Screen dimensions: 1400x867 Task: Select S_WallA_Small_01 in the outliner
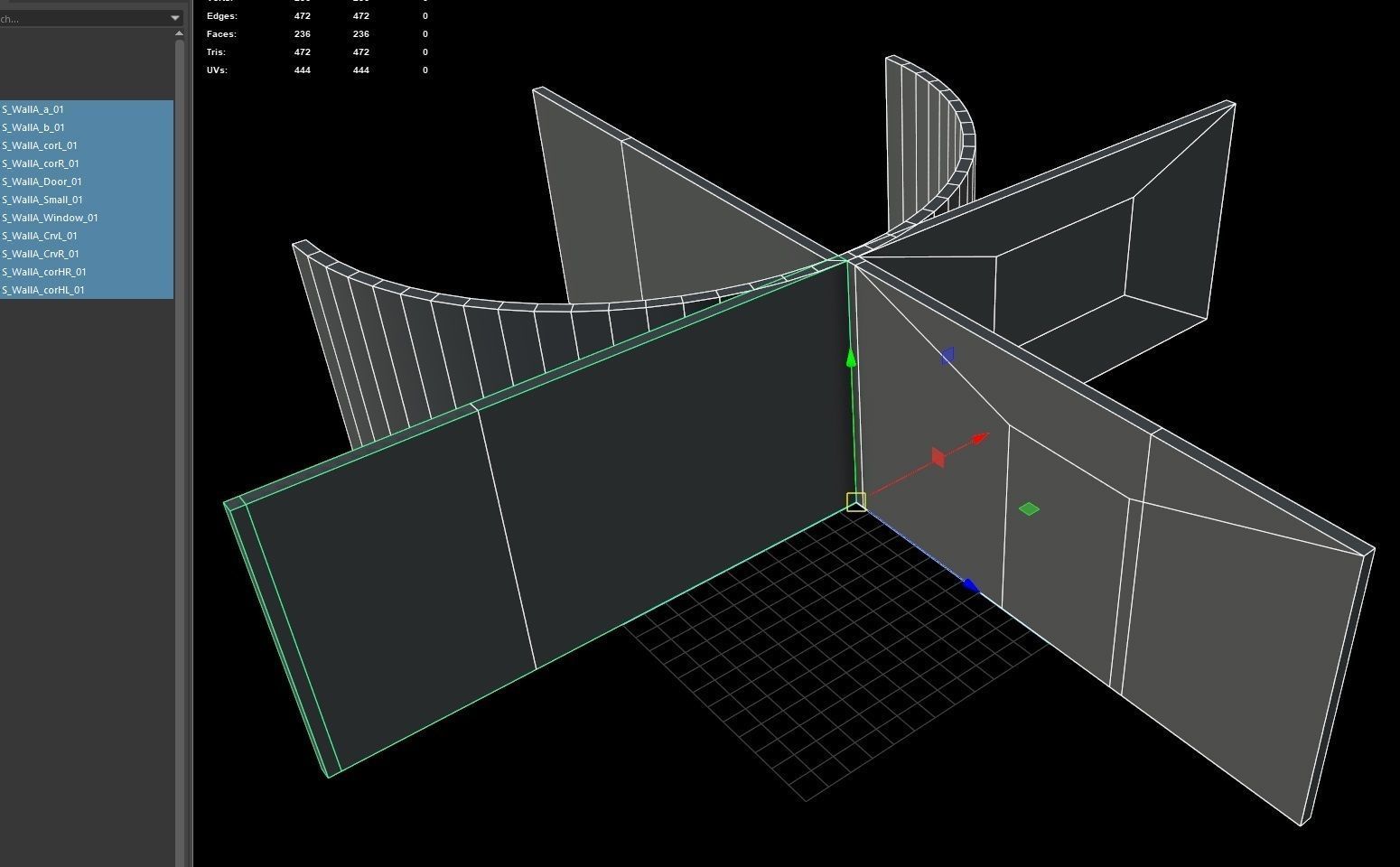tap(87, 200)
